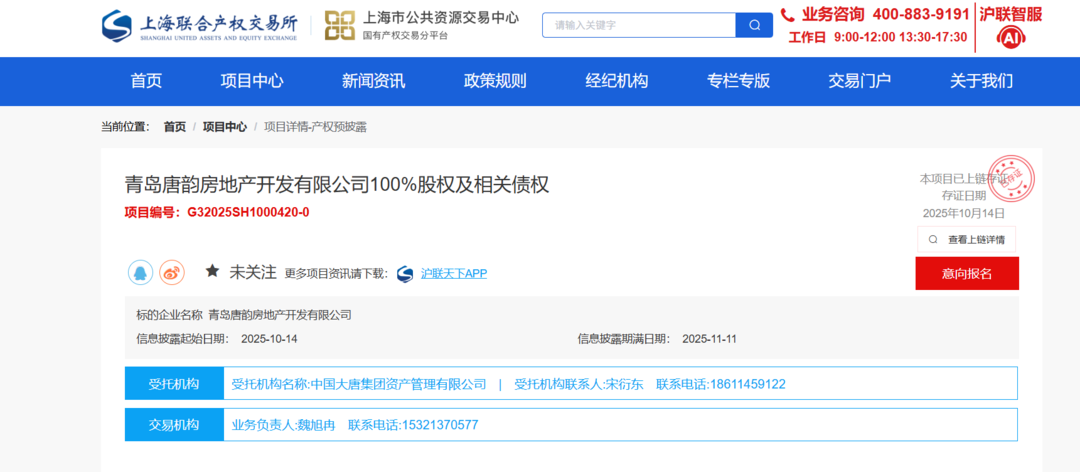The height and width of the screenshot is (472, 1080).
Task: Click the red 存证 stamp seal
Action: (1010, 178)
